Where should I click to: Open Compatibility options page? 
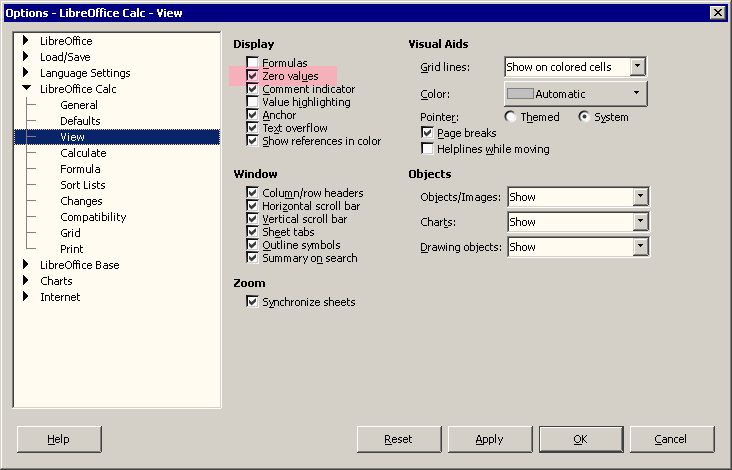[93, 217]
